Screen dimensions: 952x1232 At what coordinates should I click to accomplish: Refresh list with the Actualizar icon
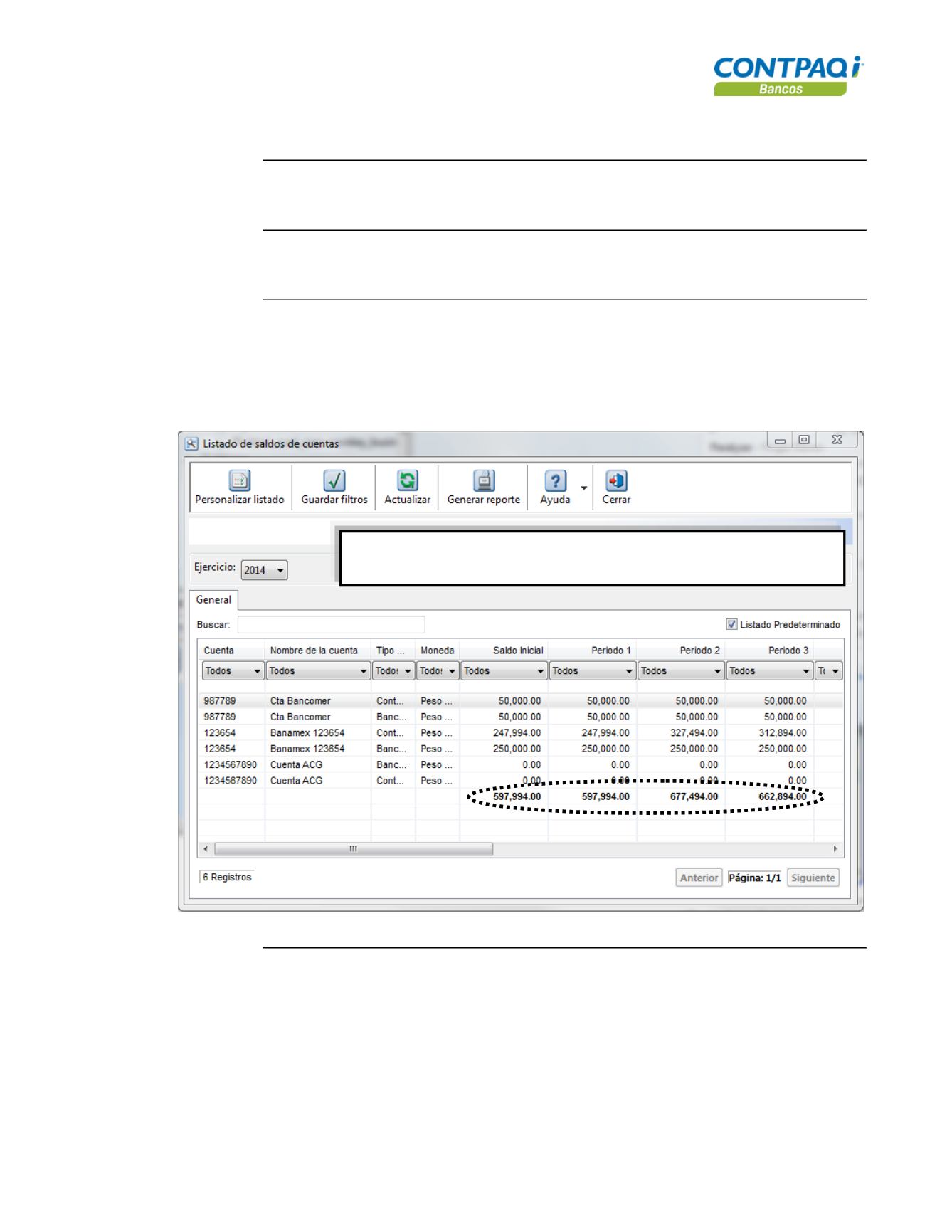407,481
